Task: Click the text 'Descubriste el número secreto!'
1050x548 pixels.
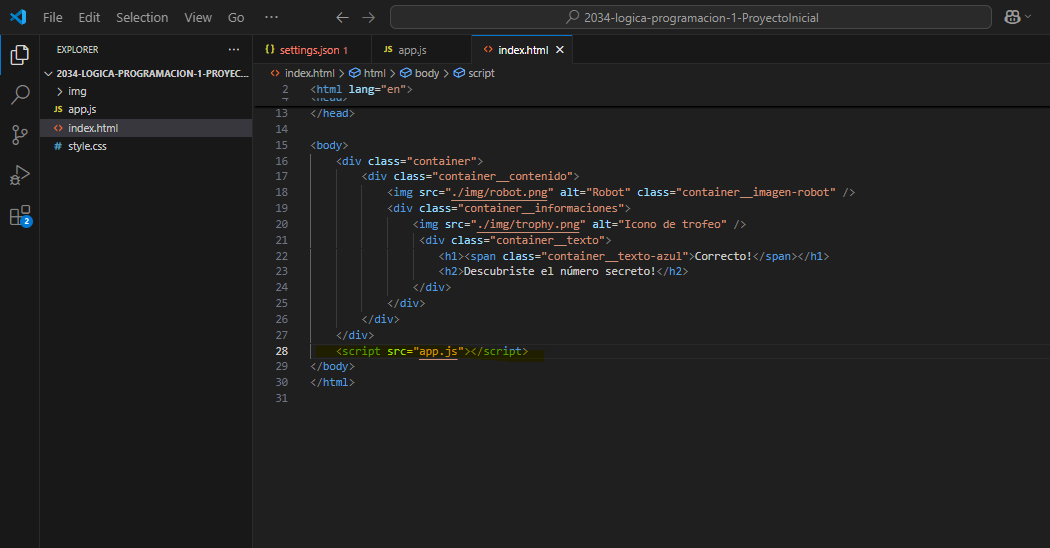Action: pos(560,271)
